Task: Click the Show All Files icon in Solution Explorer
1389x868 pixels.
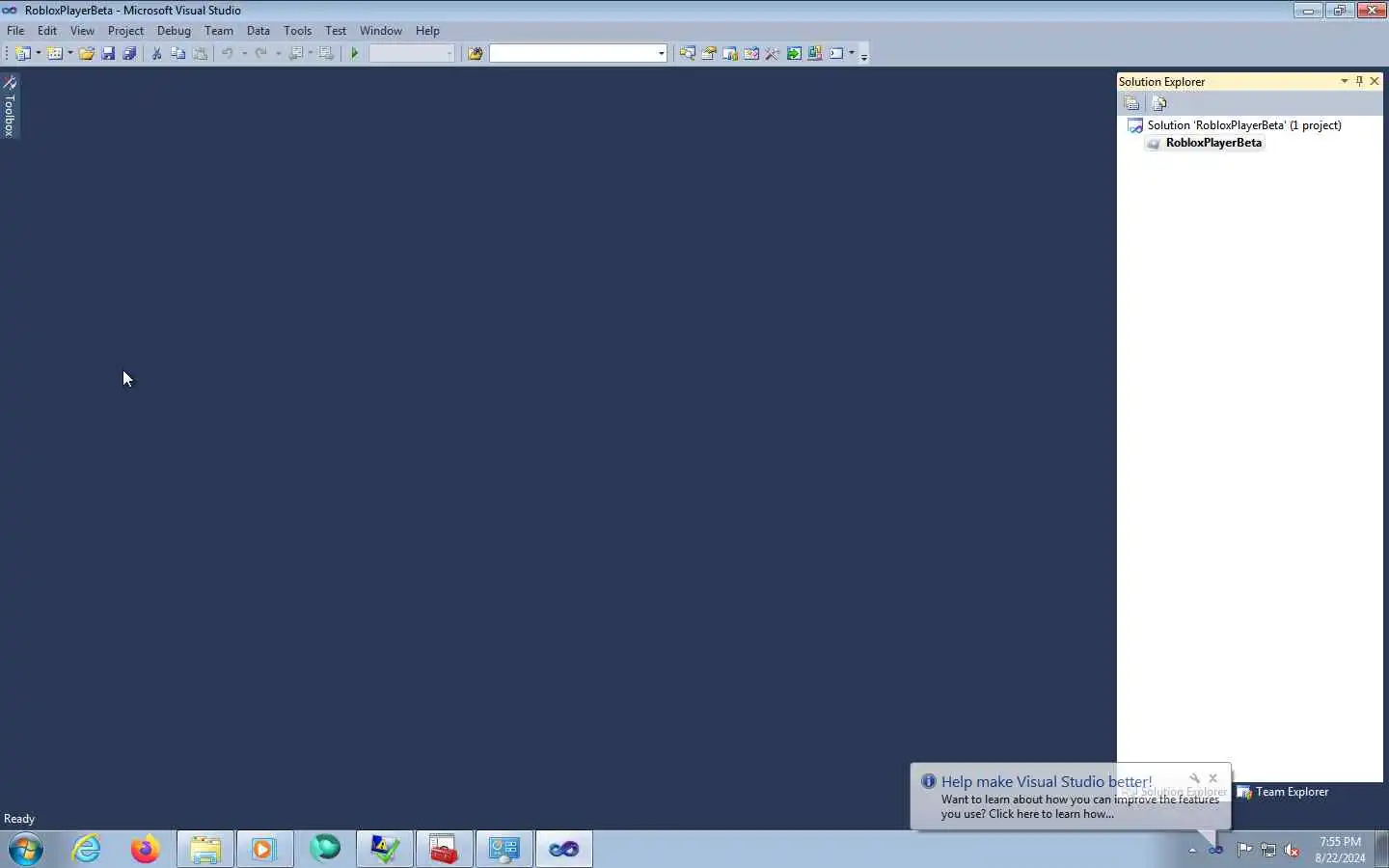Action: coord(1159,103)
